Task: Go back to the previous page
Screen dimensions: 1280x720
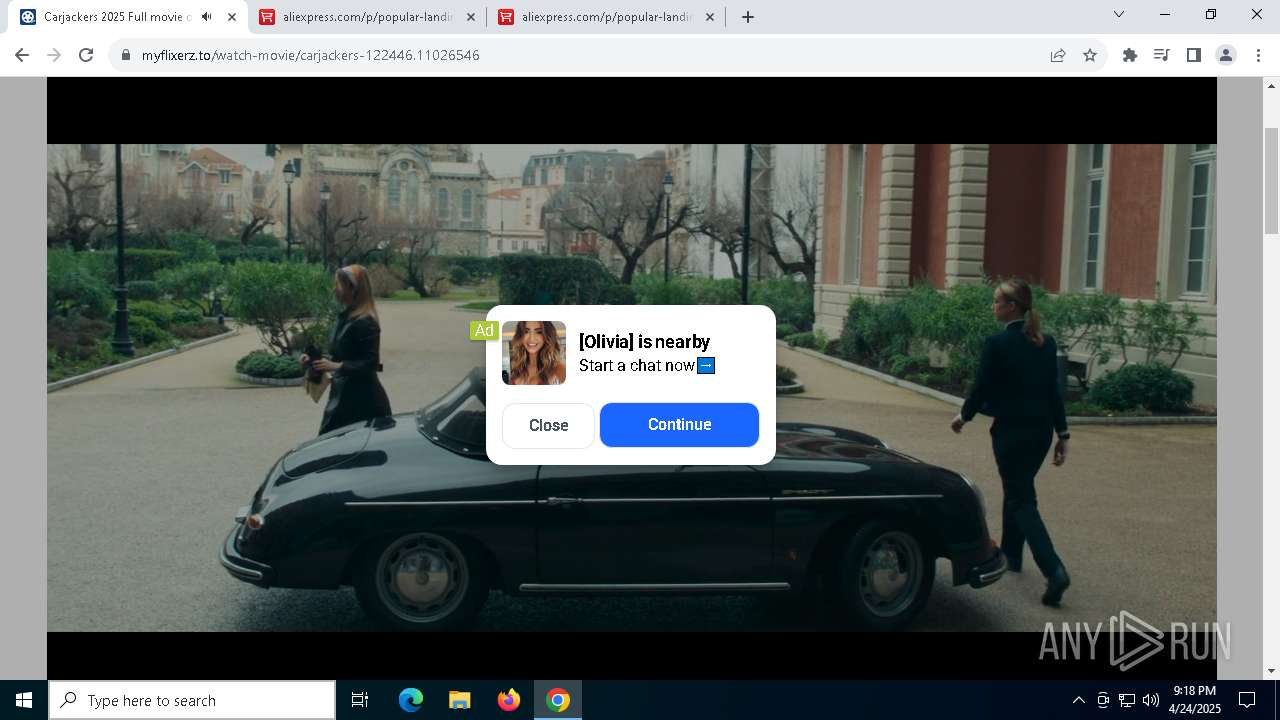Action: tap(22, 55)
